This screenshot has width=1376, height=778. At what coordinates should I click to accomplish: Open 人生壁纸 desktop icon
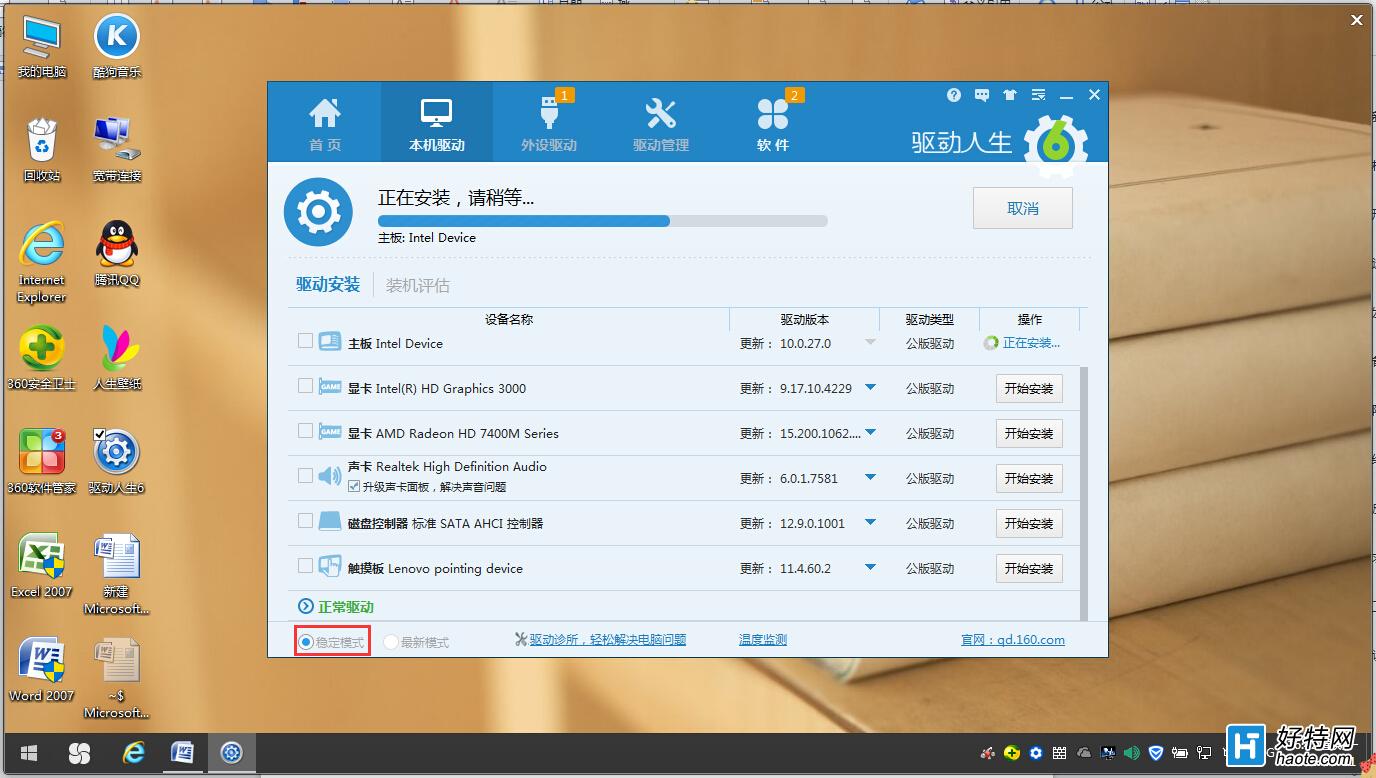click(117, 358)
